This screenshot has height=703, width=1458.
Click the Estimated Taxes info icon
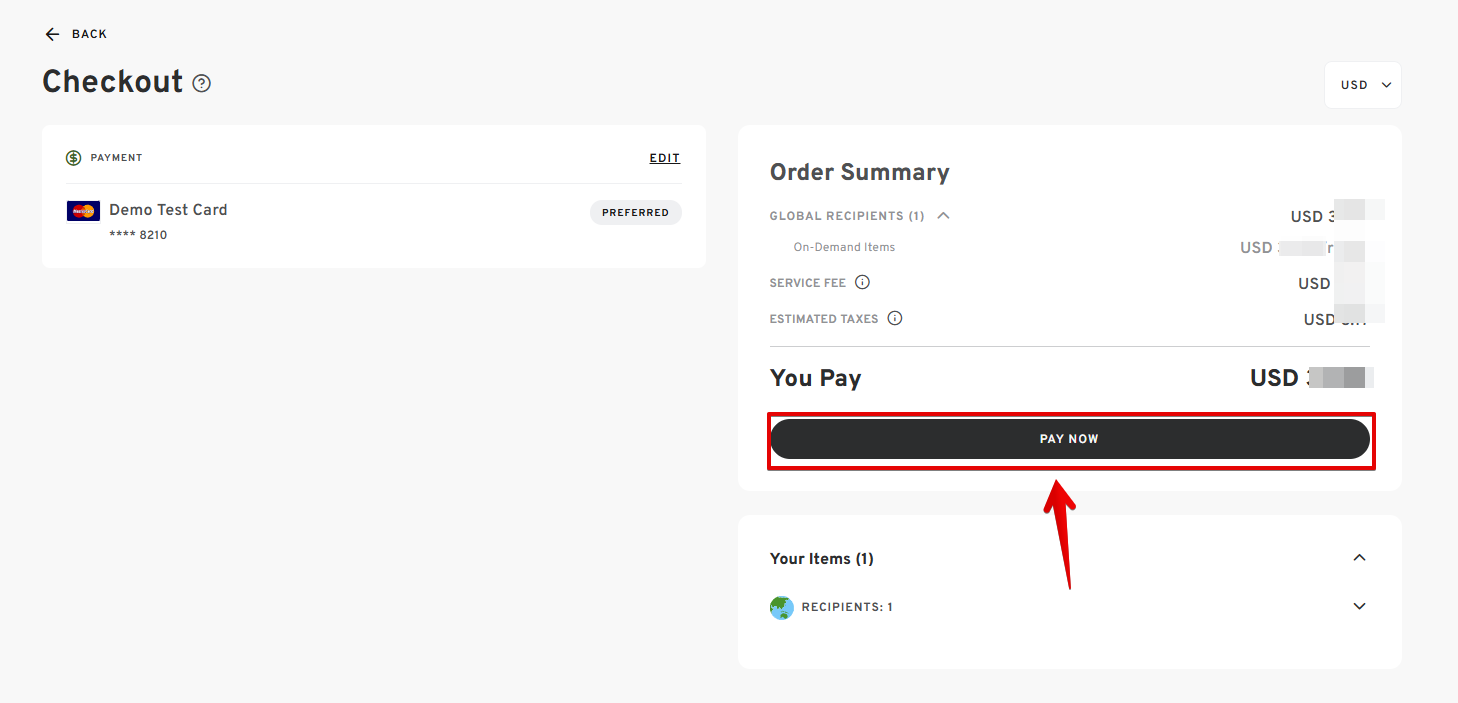pyautogui.click(x=895, y=319)
